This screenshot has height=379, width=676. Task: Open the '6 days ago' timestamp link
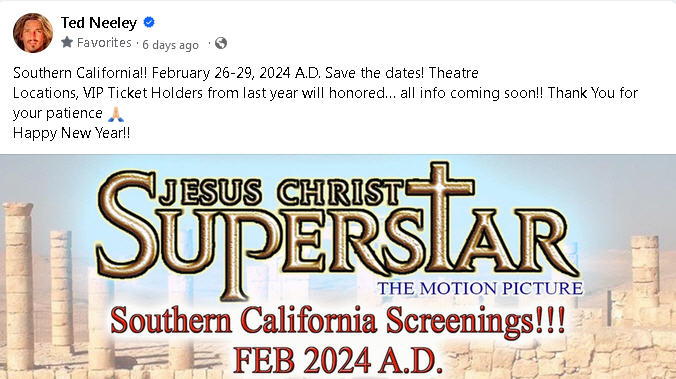(x=170, y=45)
